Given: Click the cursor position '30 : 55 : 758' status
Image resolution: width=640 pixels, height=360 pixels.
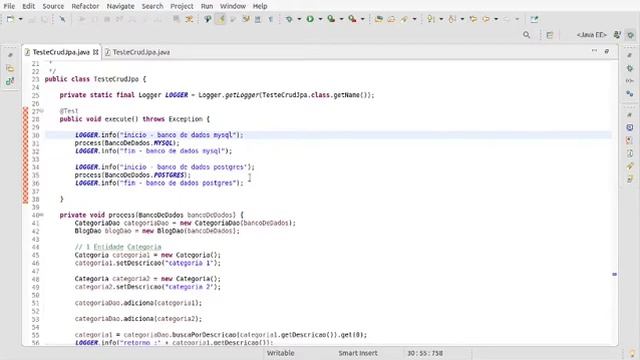Looking at the screenshot, I should click(425, 353).
